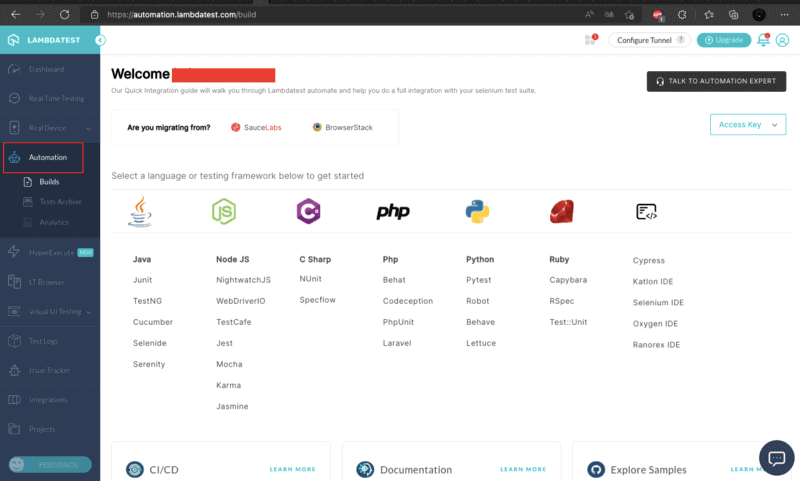Select BrowserStack migration option
This screenshot has height=481, width=800.
pos(342,128)
